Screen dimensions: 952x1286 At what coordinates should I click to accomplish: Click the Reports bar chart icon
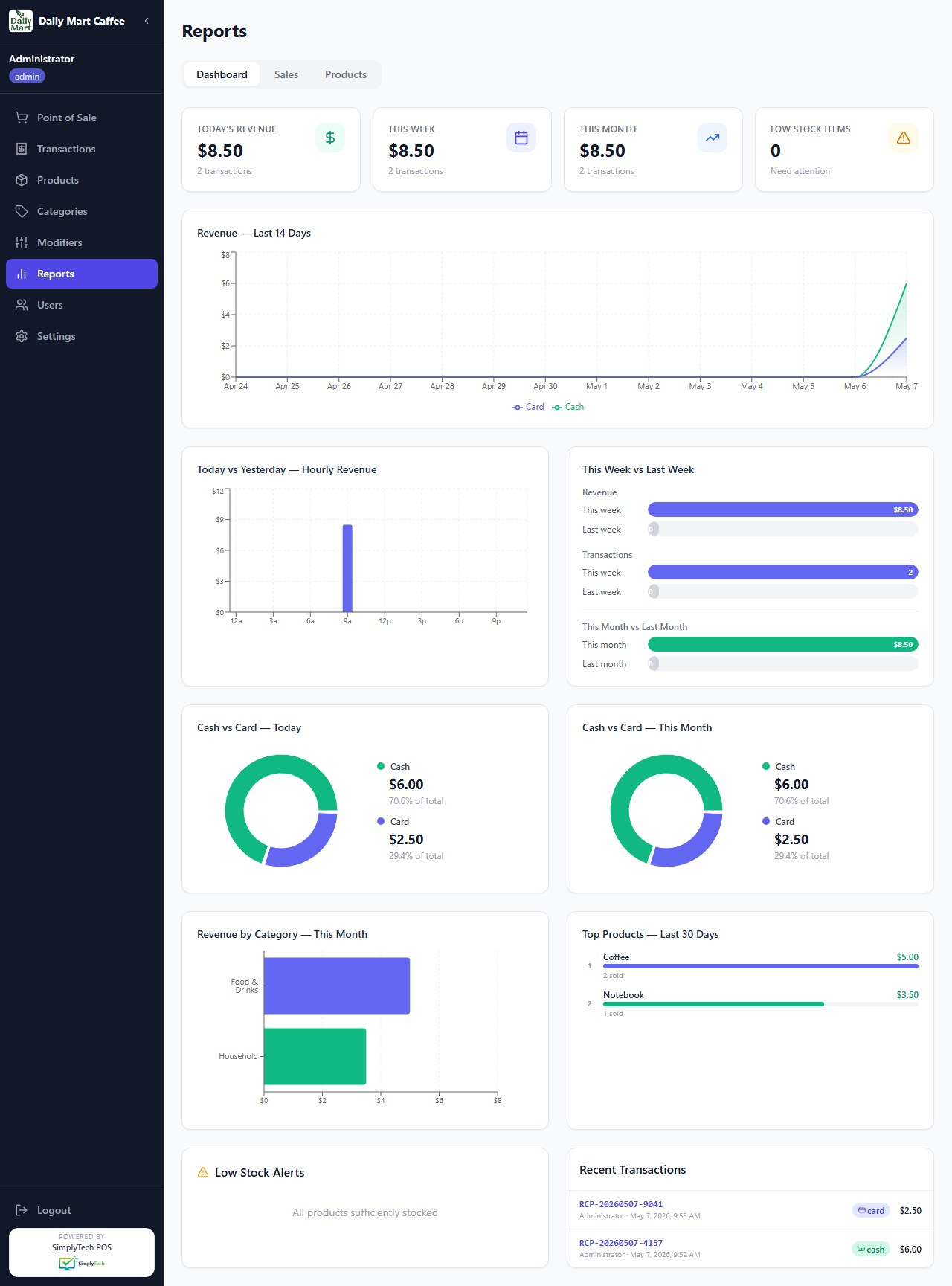pos(22,274)
